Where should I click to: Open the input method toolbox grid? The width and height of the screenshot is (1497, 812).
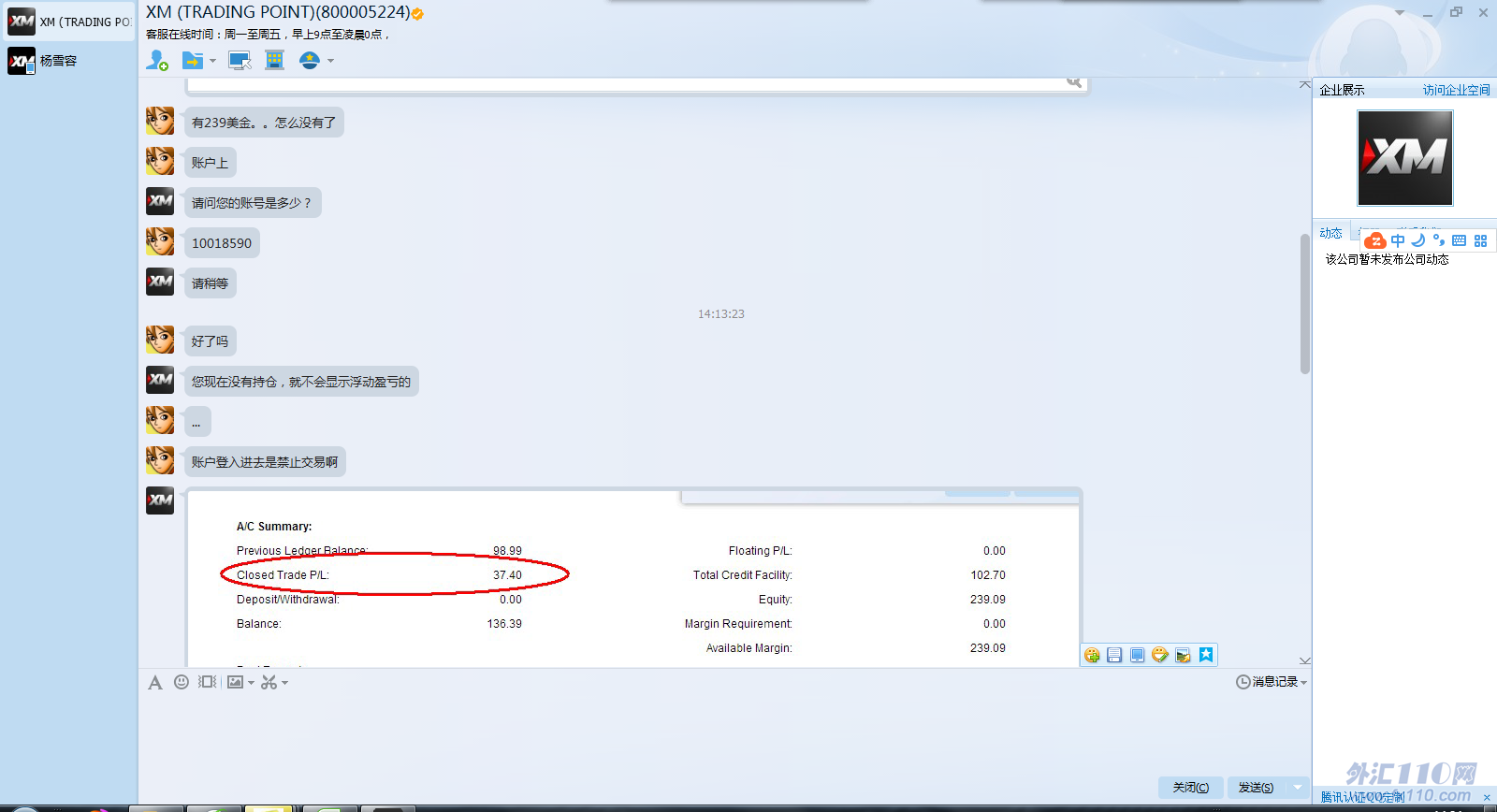click(x=1480, y=240)
